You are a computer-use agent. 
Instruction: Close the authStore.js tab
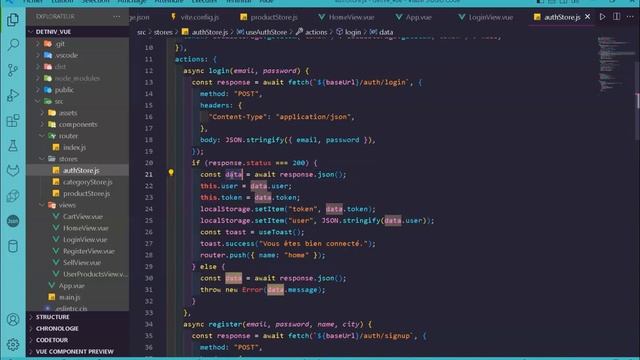point(587,17)
